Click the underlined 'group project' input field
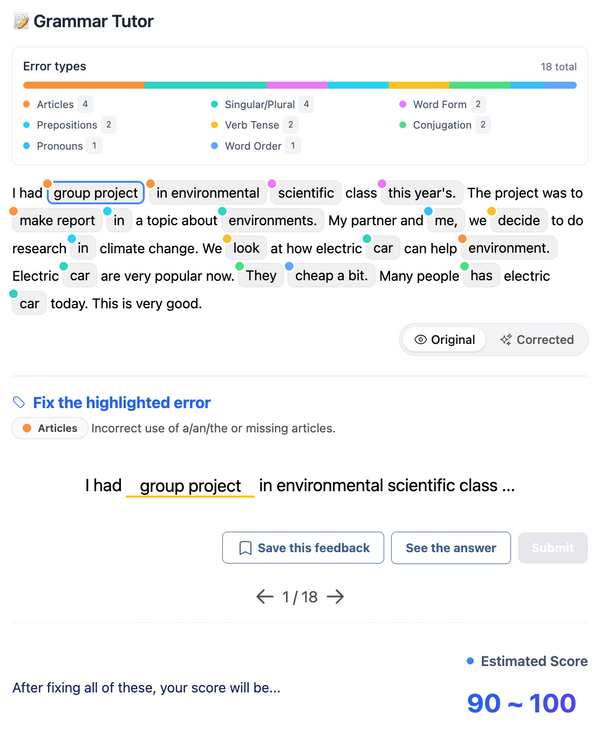 pos(190,486)
